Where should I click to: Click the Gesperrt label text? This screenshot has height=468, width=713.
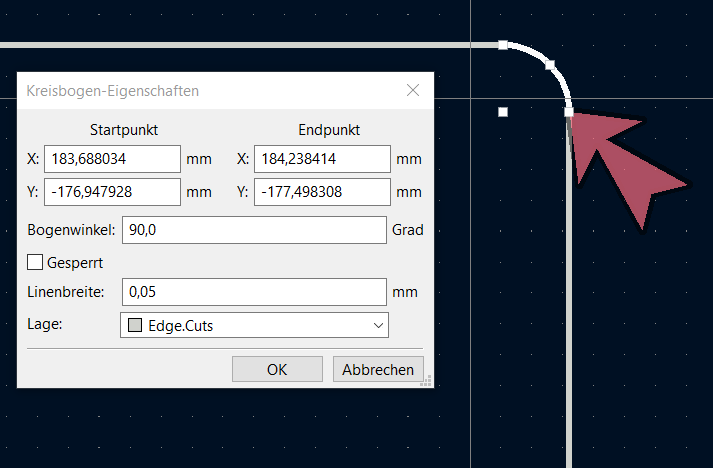pyautogui.click(x=75, y=263)
